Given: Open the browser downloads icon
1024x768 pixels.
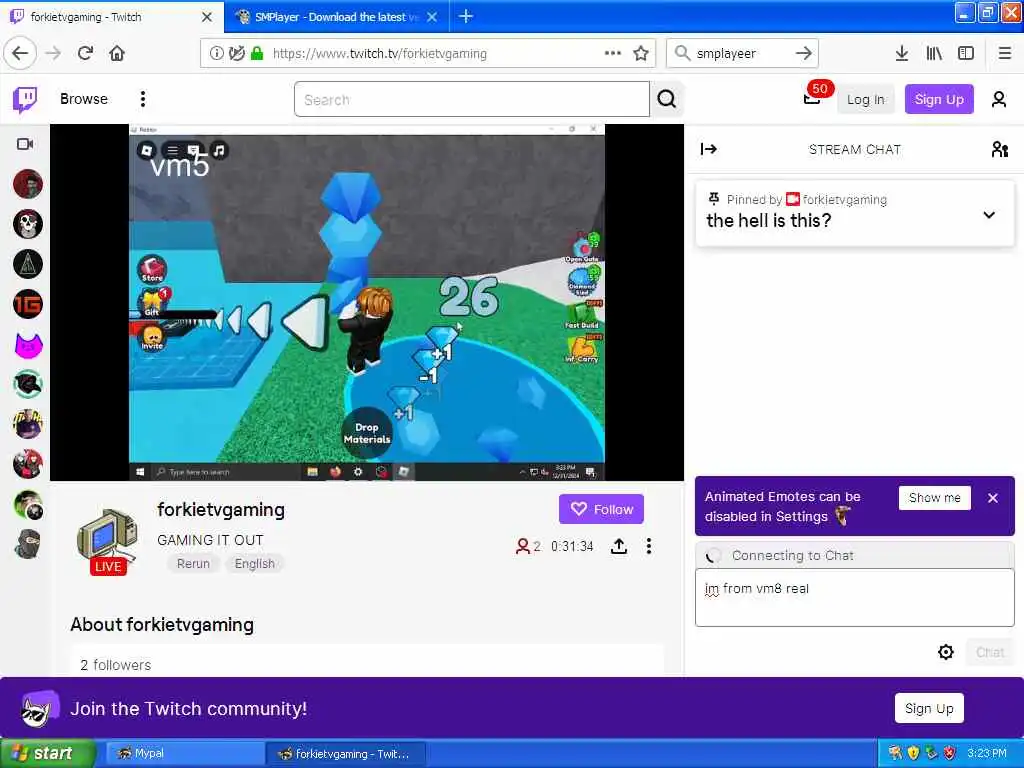Looking at the screenshot, I should 902,54.
